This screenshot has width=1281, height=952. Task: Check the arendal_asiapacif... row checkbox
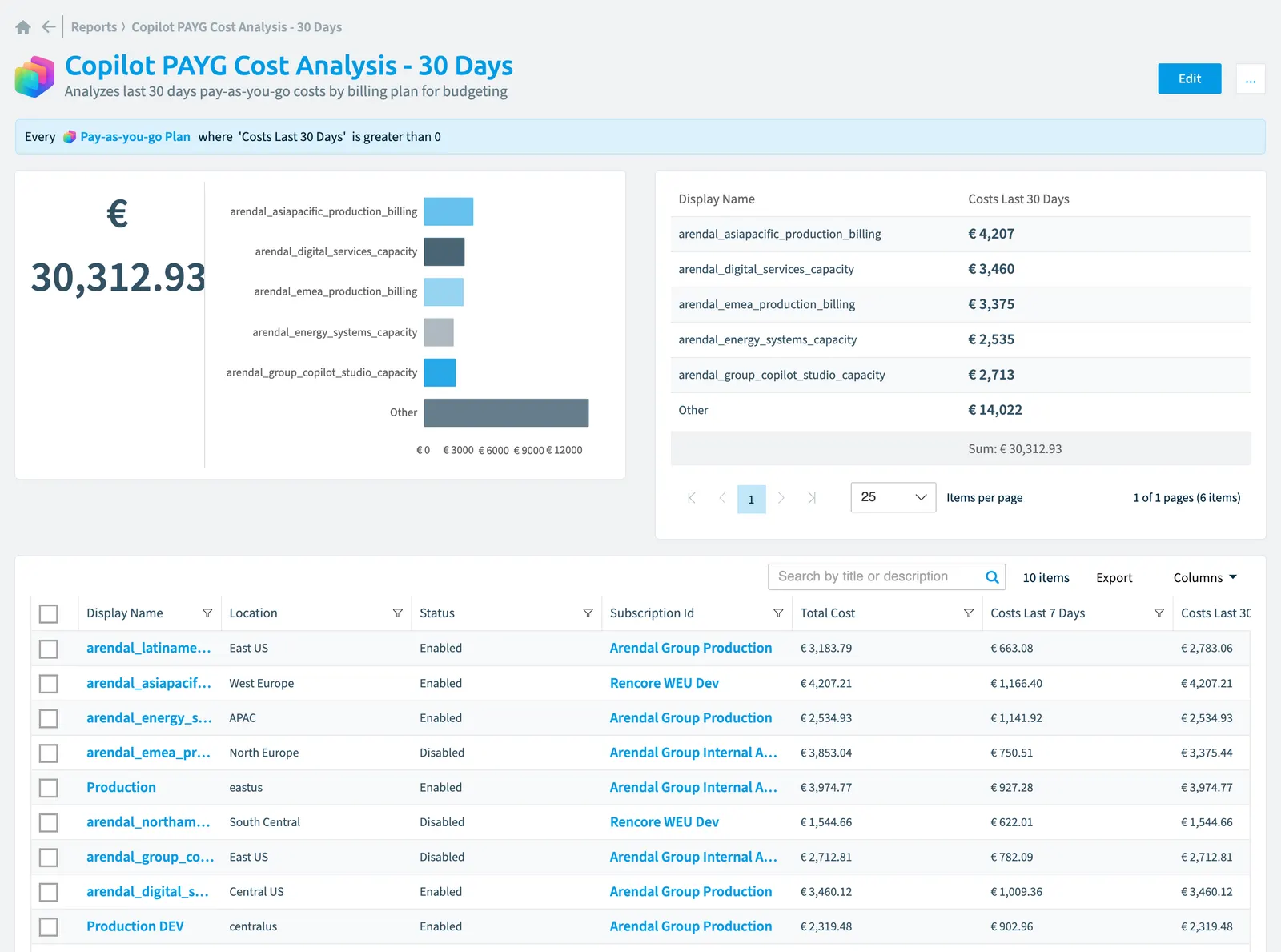pyautogui.click(x=49, y=684)
